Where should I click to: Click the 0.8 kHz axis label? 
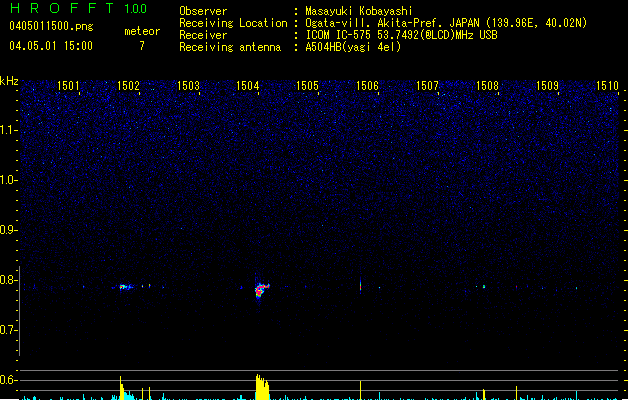(x=8, y=280)
